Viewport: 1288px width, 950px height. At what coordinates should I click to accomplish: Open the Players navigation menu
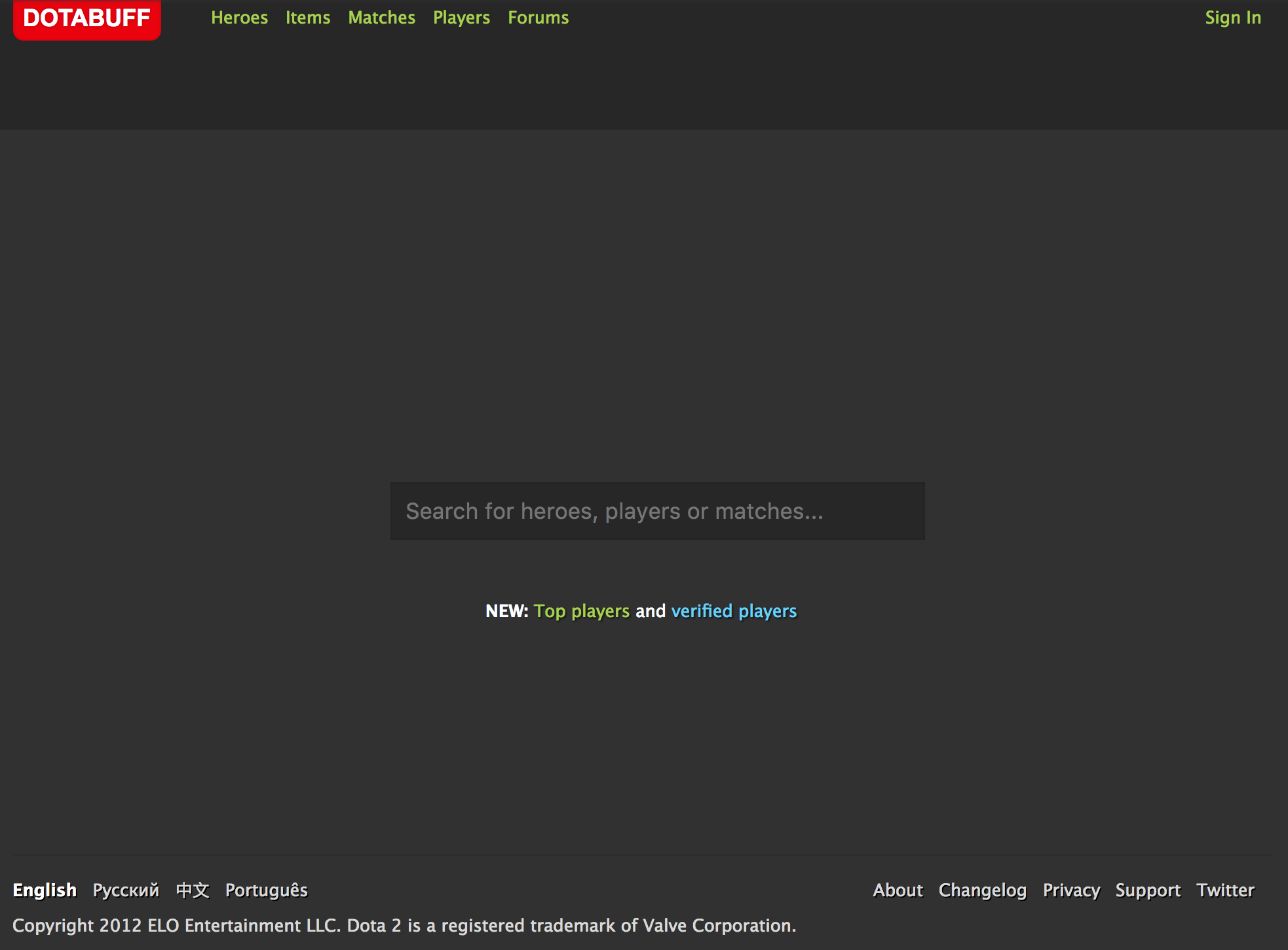tap(461, 17)
